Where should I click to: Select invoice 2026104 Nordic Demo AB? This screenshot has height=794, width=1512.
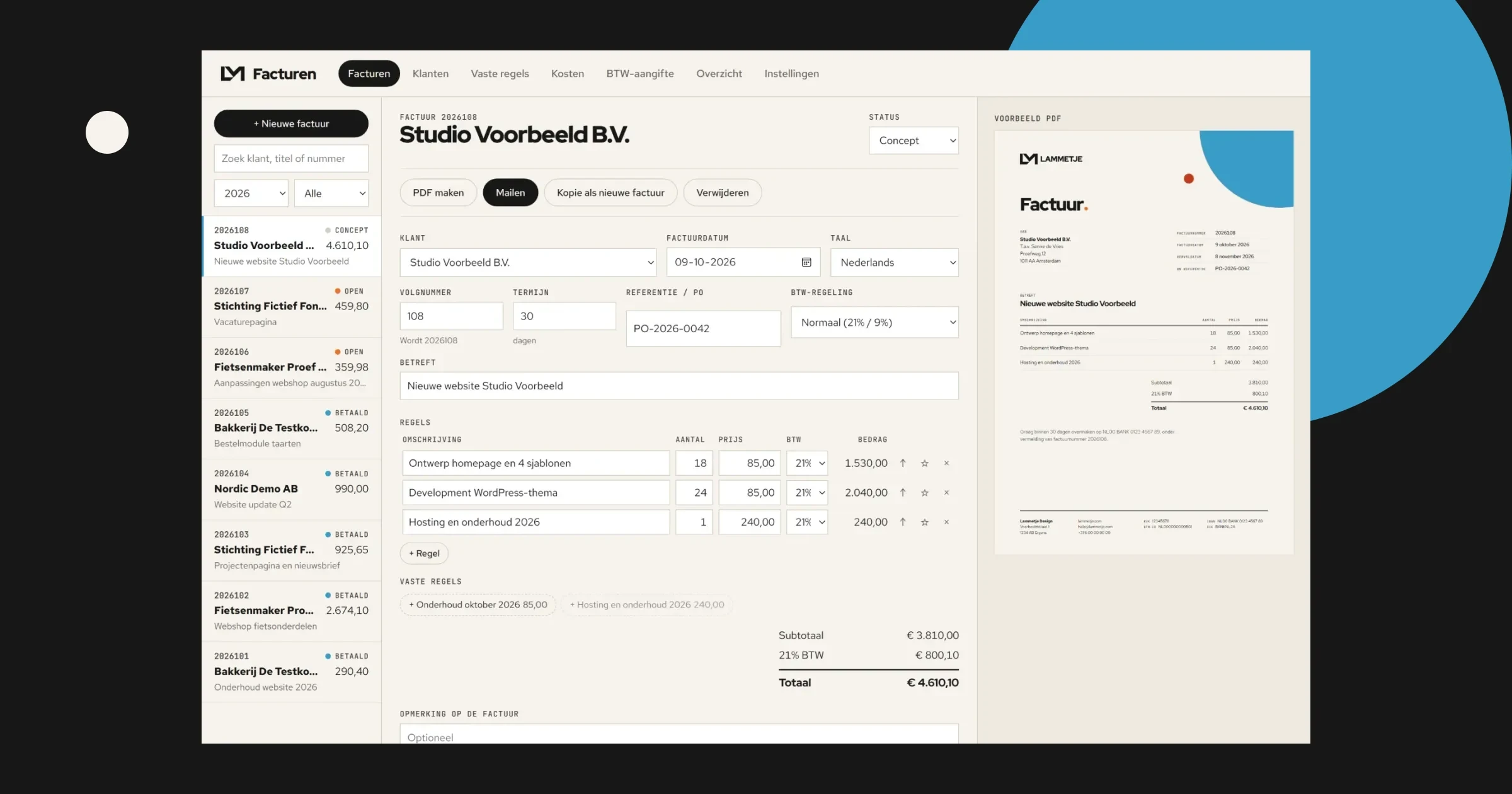click(x=291, y=489)
